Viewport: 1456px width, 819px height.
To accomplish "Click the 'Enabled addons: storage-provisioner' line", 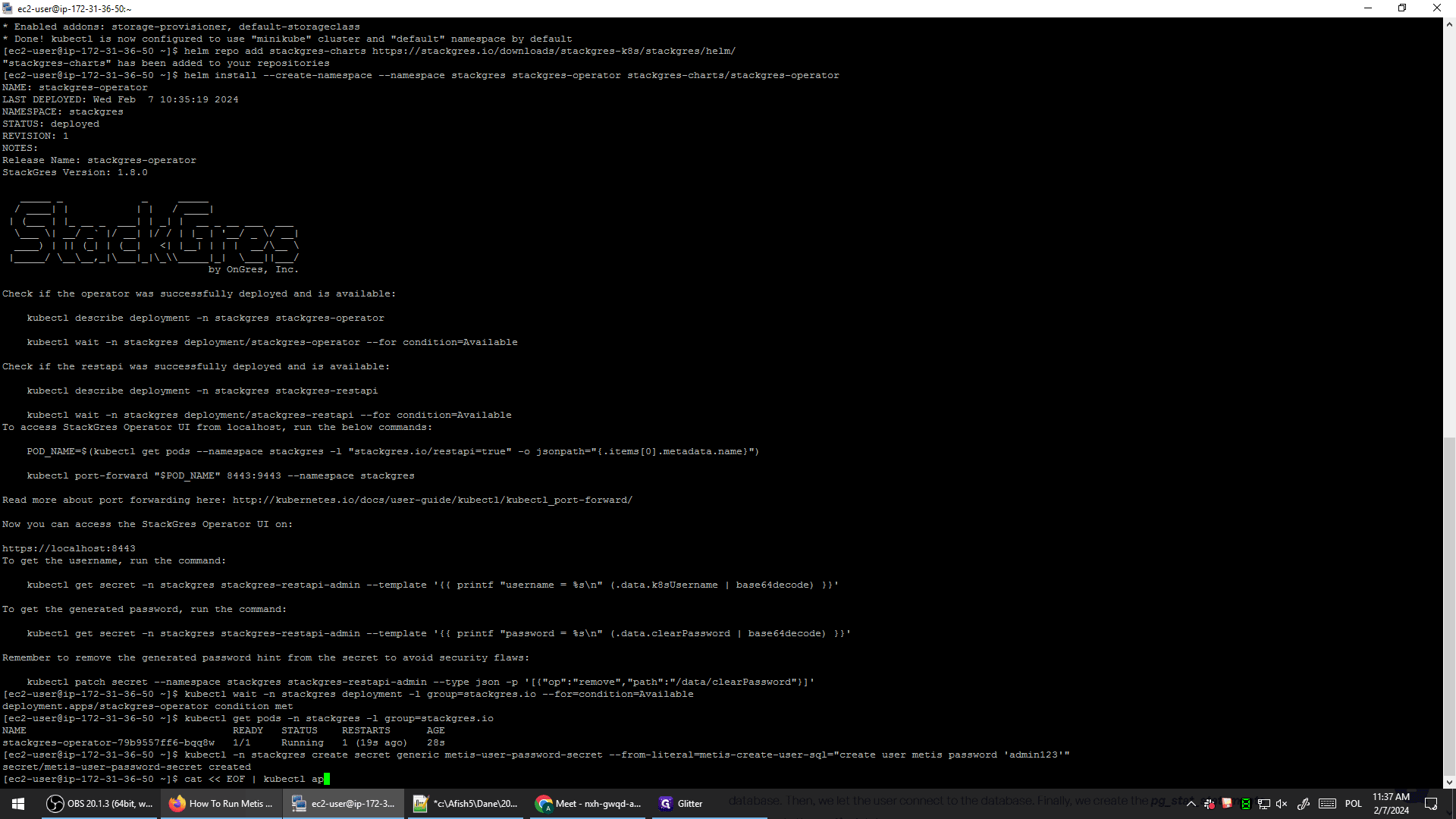I will tap(181, 27).
